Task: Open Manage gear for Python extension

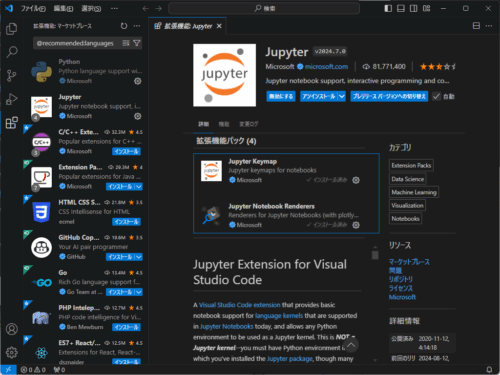Action: [138, 81]
